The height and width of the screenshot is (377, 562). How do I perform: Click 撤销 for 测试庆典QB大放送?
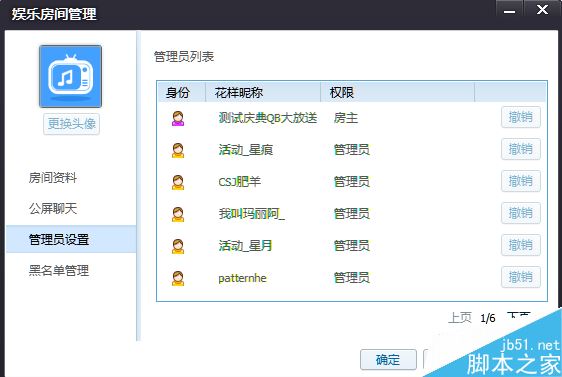[521, 117]
